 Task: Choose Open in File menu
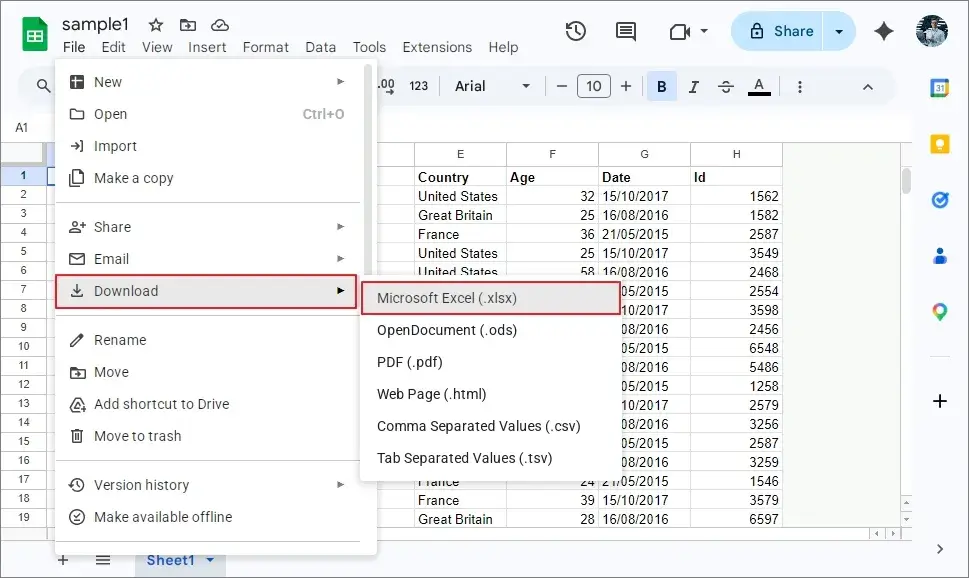point(206,114)
